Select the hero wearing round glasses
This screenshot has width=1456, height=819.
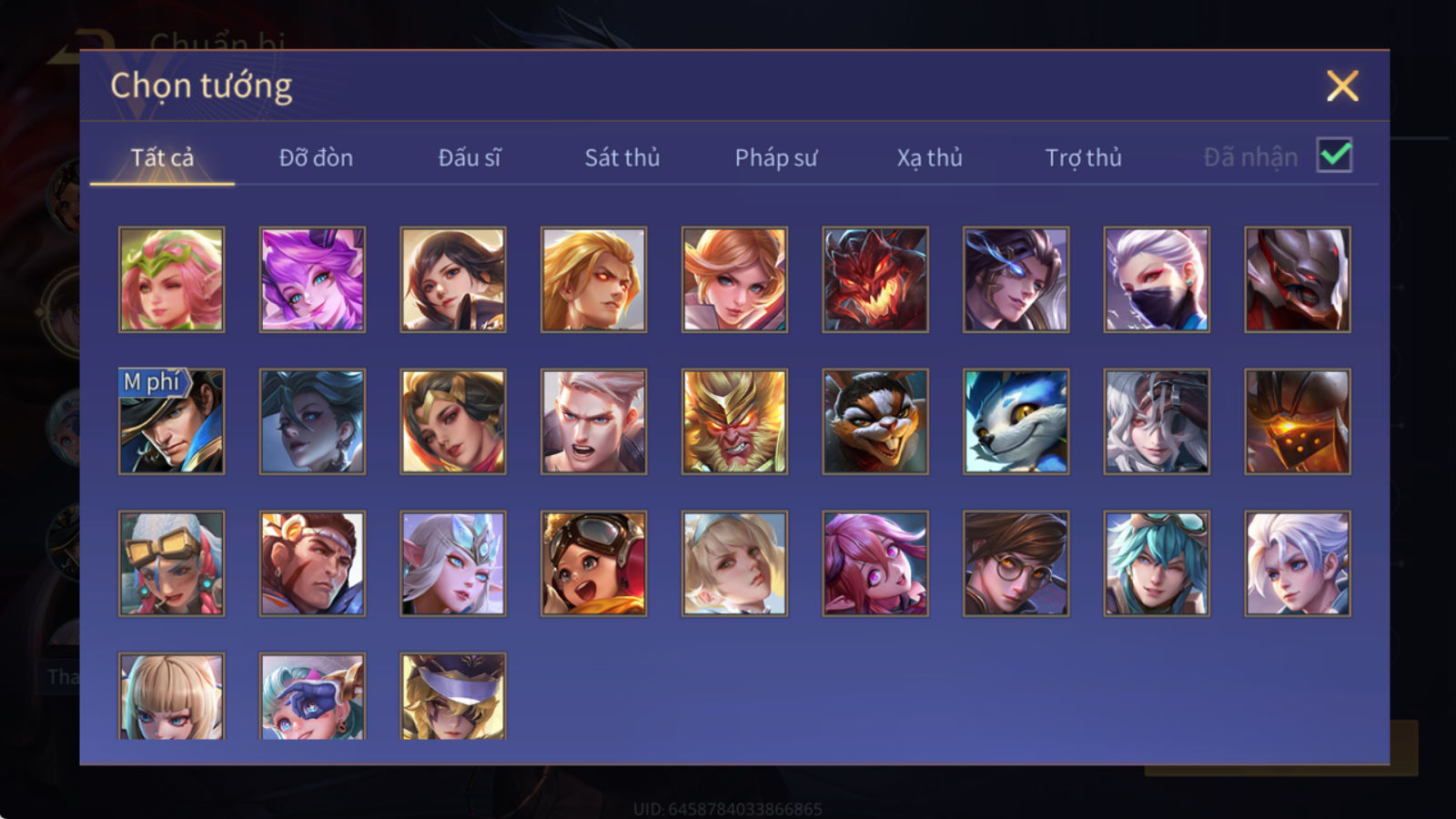(1016, 563)
